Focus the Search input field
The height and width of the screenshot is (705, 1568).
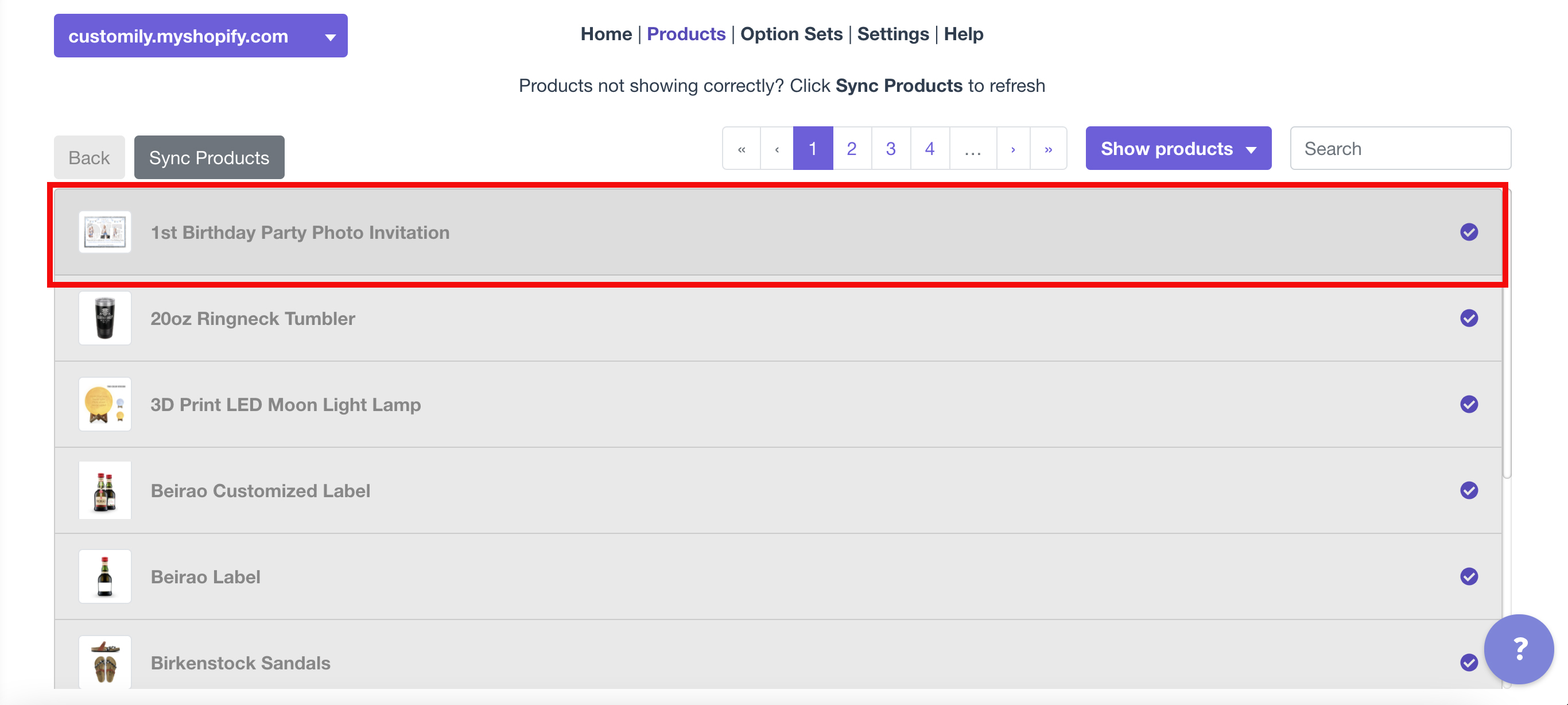[x=1400, y=149]
